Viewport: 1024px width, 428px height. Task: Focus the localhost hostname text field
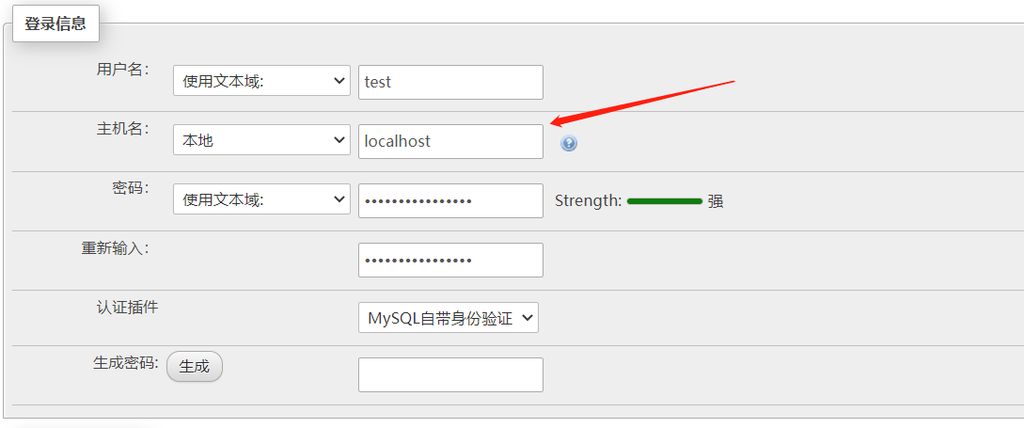click(x=450, y=141)
